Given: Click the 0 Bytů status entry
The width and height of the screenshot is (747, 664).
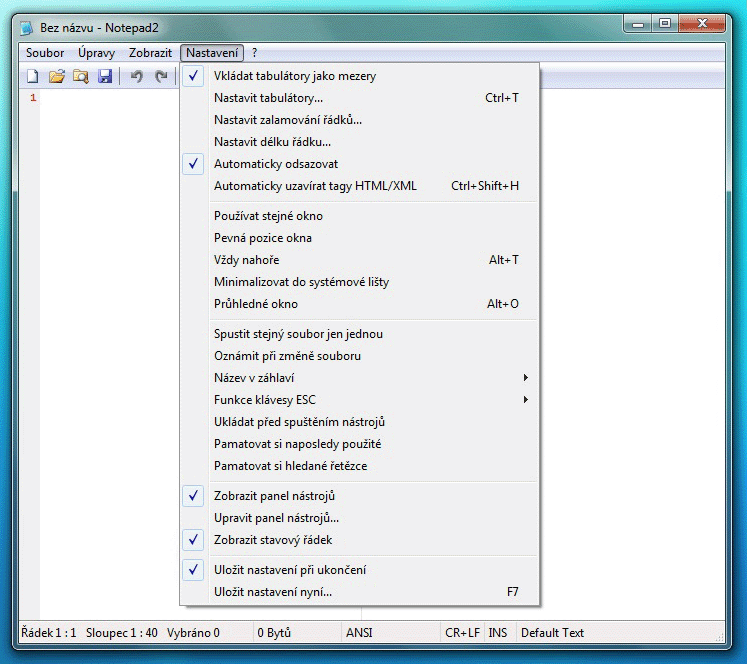Looking at the screenshot, I should click(x=274, y=633).
